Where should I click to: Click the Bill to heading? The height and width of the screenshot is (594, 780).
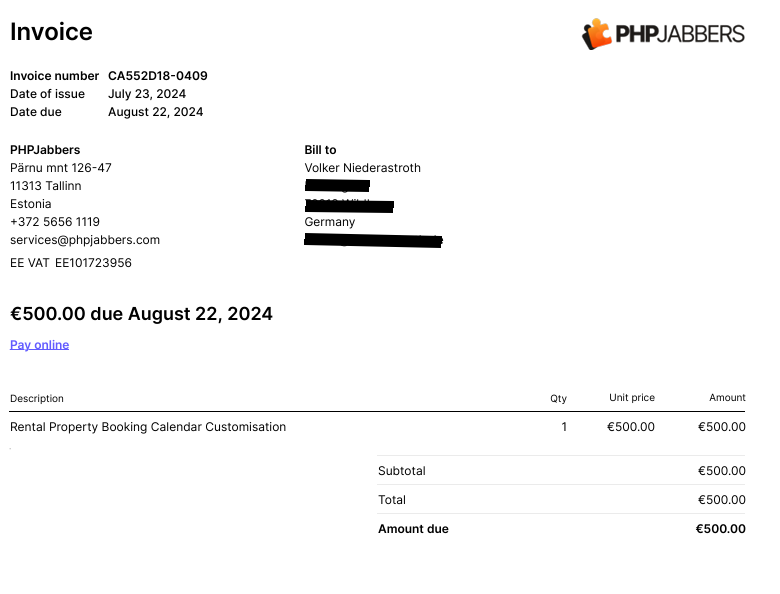pos(320,150)
